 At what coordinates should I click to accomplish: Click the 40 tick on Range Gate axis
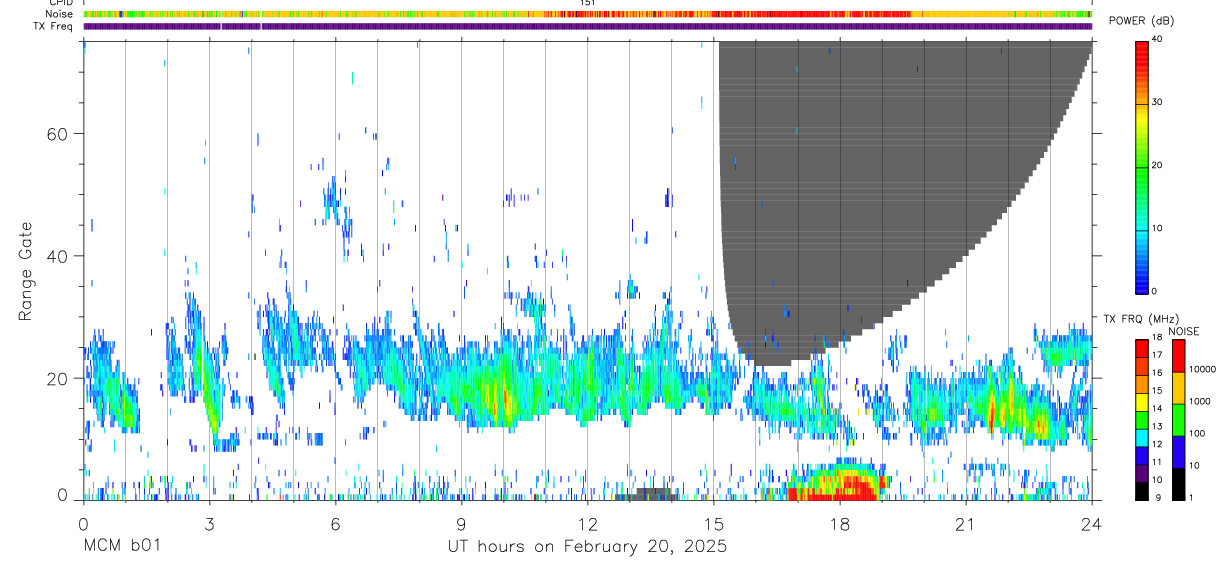(59, 256)
